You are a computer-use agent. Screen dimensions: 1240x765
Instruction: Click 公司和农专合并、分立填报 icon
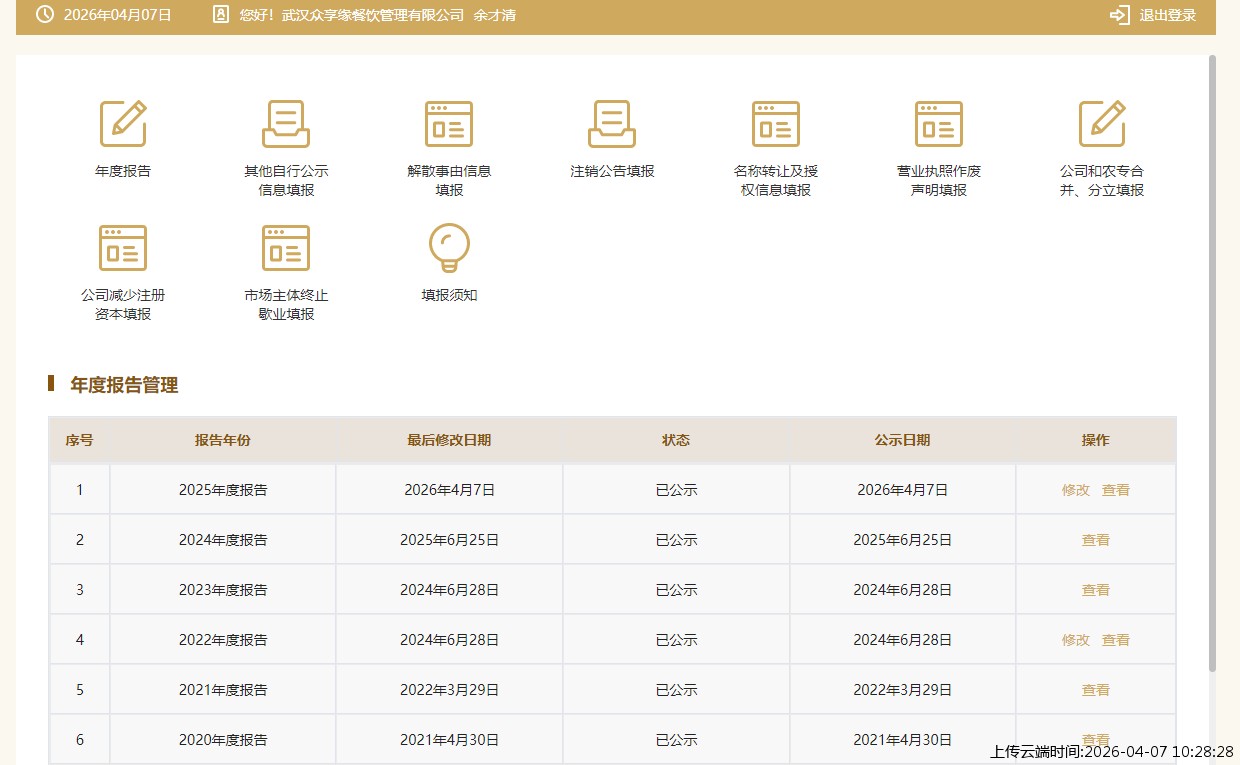tap(1102, 124)
